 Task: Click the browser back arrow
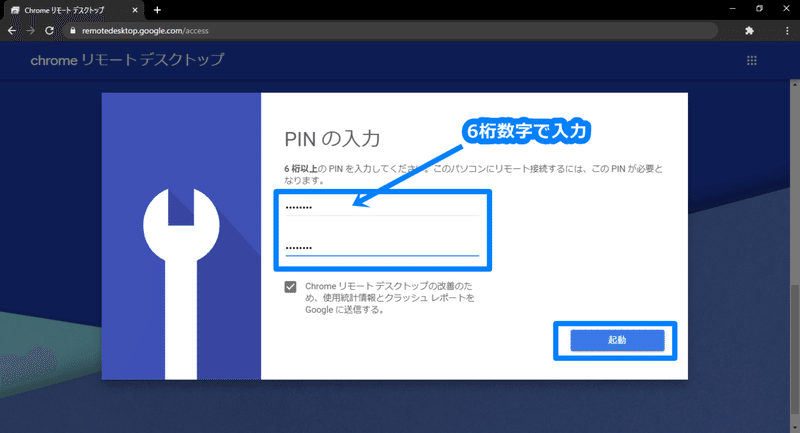point(12,31)
